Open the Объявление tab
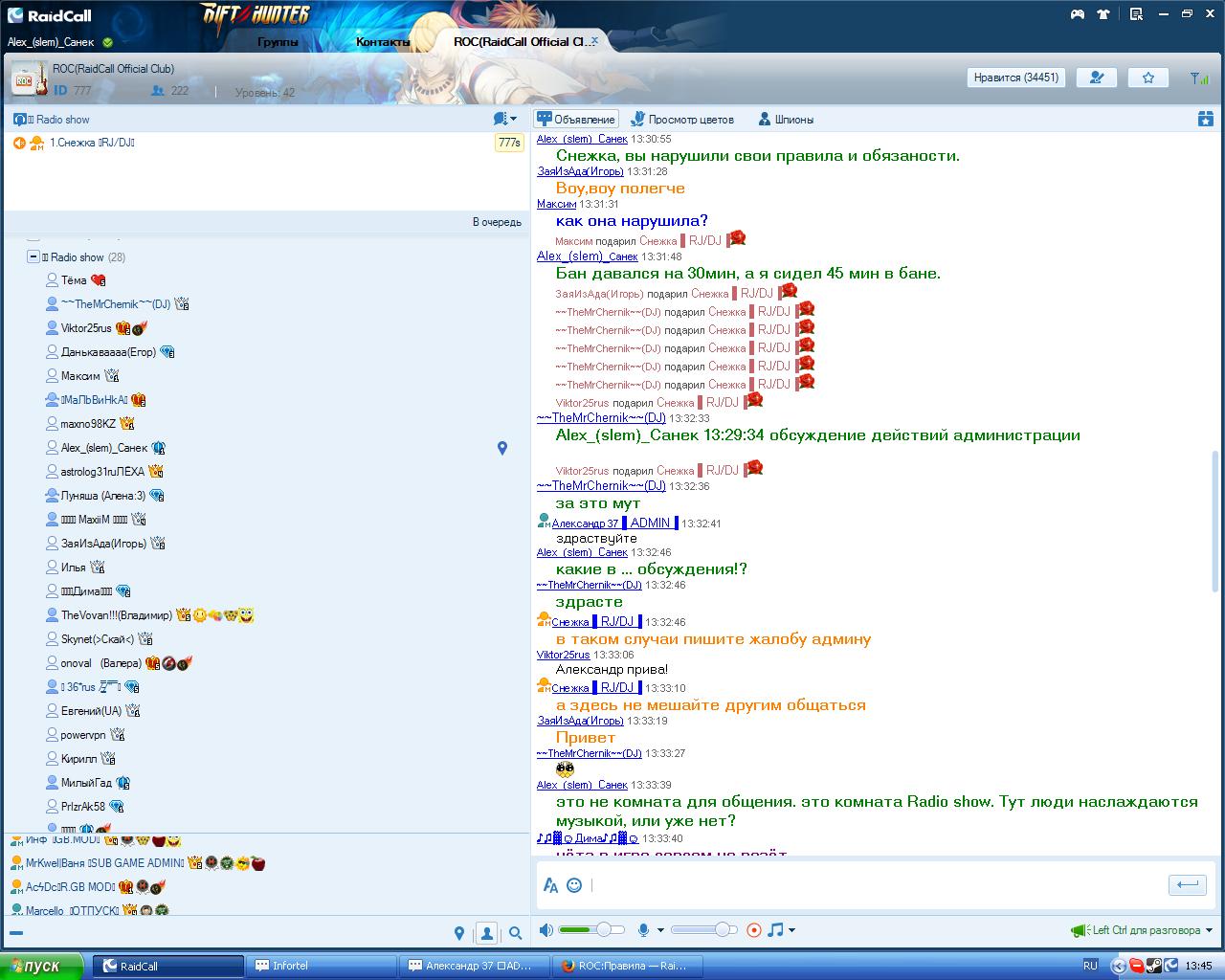Screen dimensions: 1225x980 (576, 120)
